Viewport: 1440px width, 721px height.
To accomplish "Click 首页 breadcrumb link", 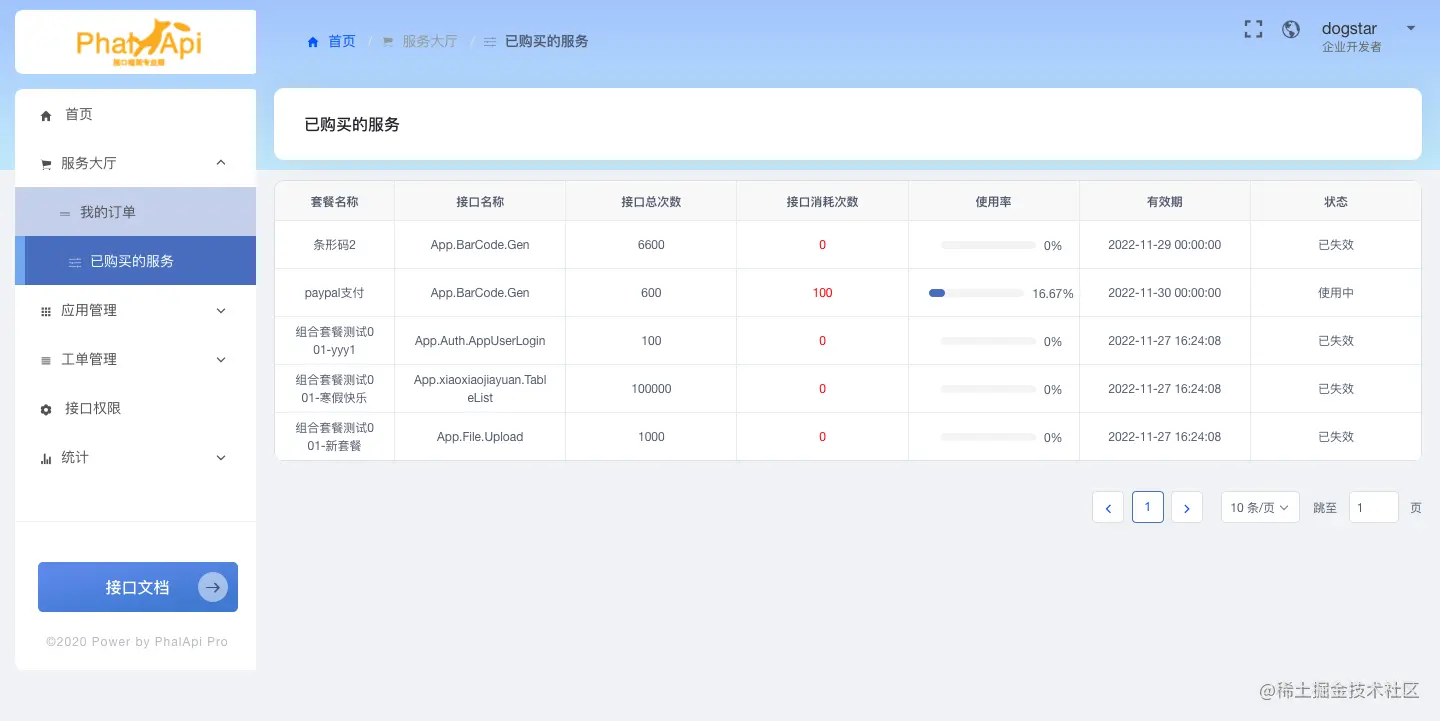I will 342,41.
